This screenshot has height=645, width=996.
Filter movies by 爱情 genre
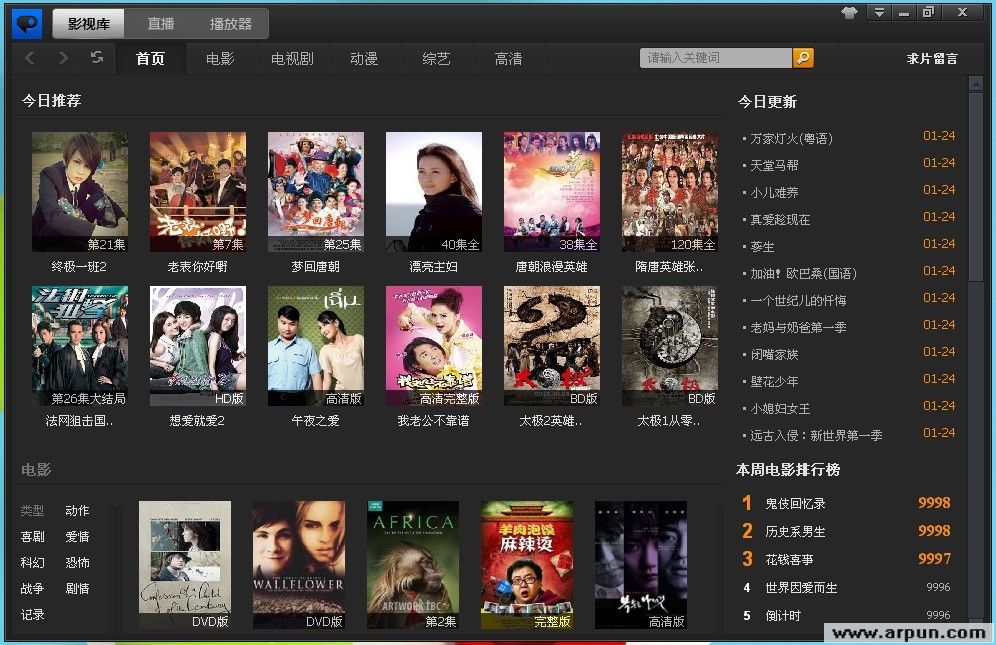[77, 536]
